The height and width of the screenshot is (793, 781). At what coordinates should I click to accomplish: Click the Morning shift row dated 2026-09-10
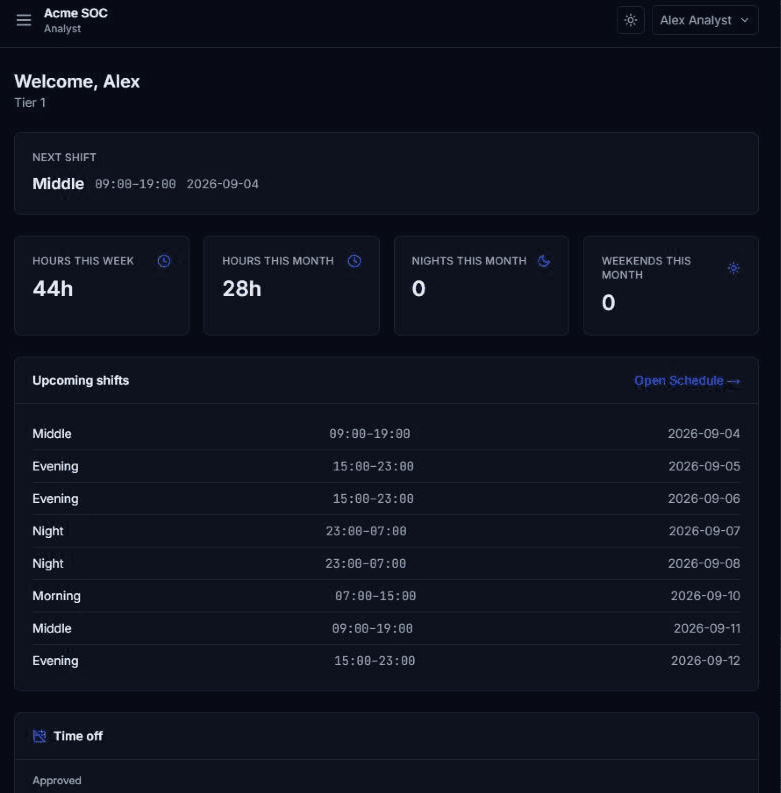pos(386,596)
